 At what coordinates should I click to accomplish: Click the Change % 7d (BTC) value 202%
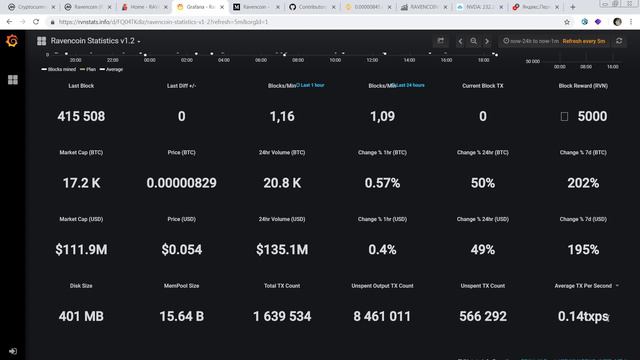(583, 183)
